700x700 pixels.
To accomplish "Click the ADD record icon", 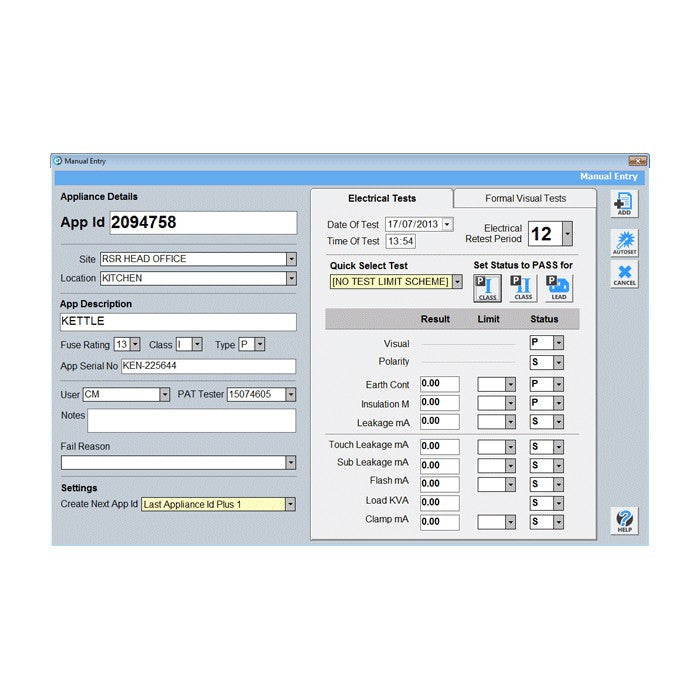I will [x=624, y=204].
